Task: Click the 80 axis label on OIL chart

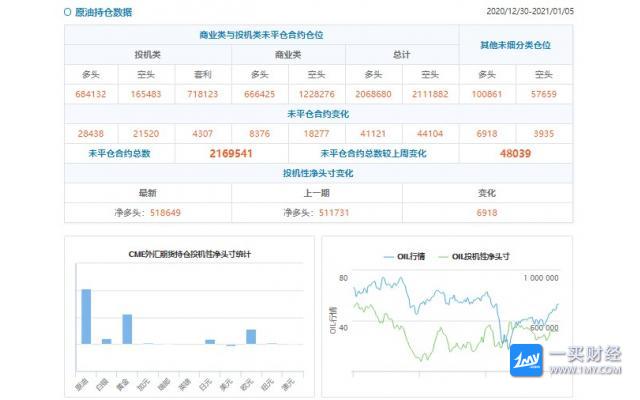Action: click(x=344, y=278)
